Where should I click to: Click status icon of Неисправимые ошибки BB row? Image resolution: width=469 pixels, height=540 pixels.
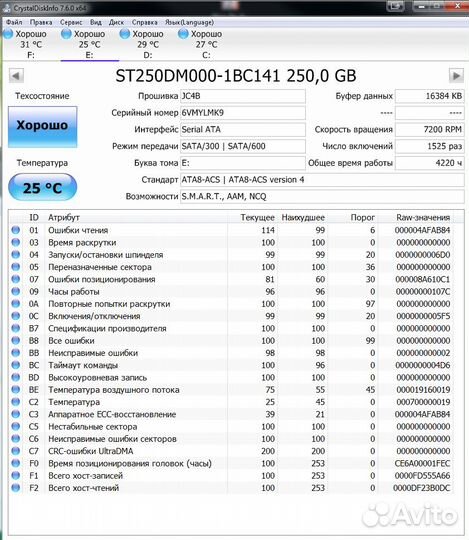[15, 353]
